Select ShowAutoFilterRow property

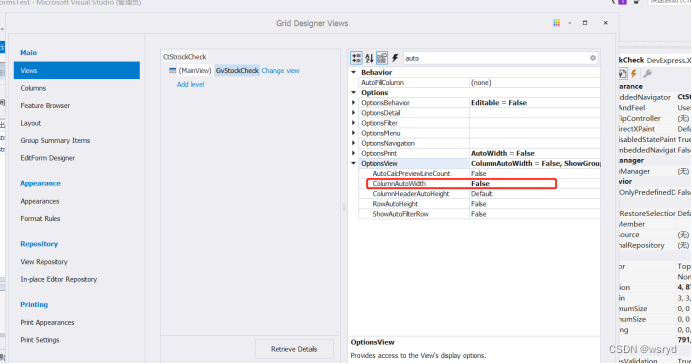[400, 214]
